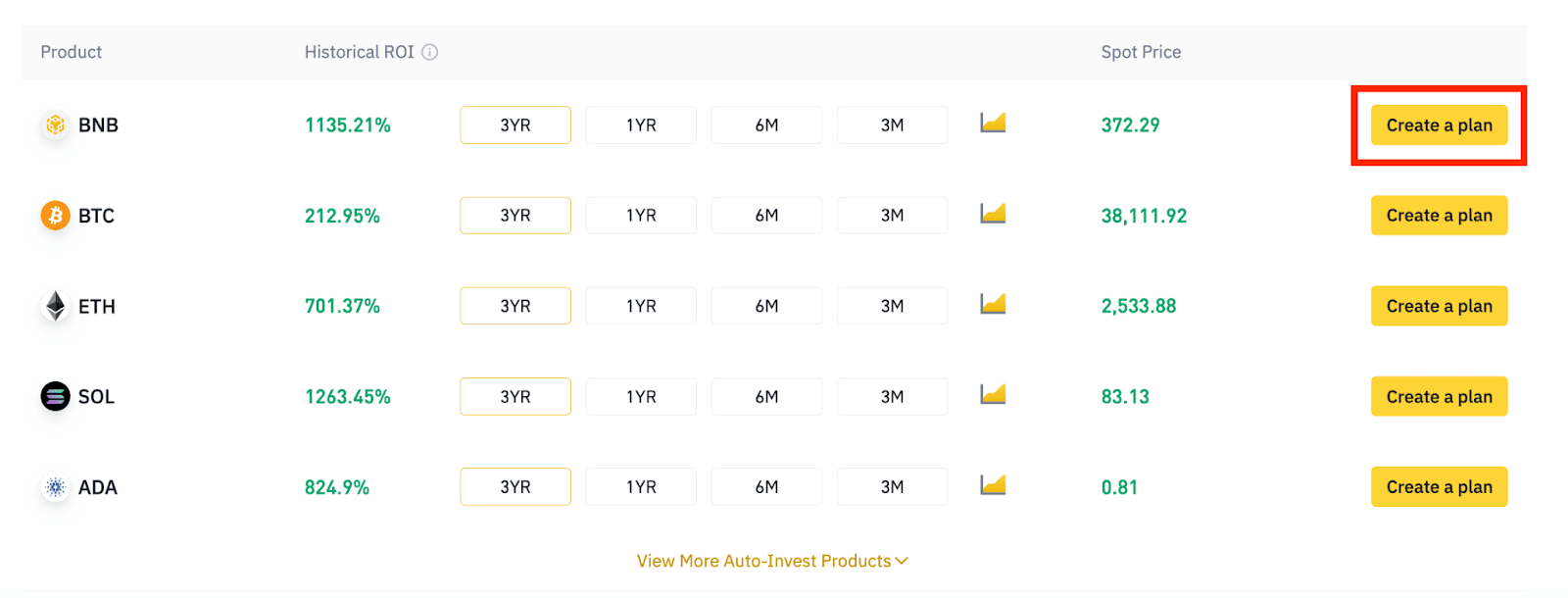This screenshot has height=598, width=1568.
Task: Select 6M period for BTC
Action: [766, 216]
